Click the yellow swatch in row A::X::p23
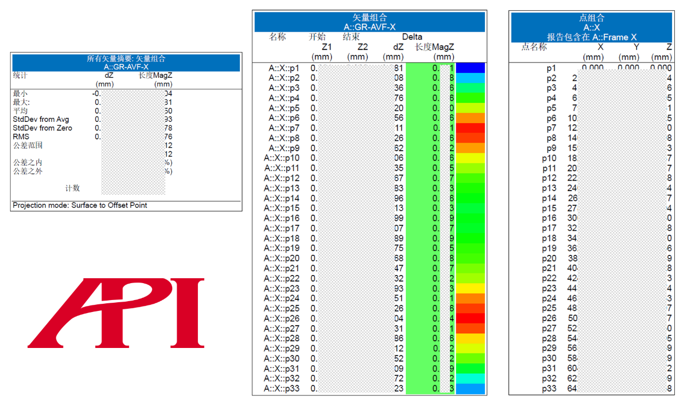Image resolution: width=682 pixels, height=402 pixels. coord(470,288)
